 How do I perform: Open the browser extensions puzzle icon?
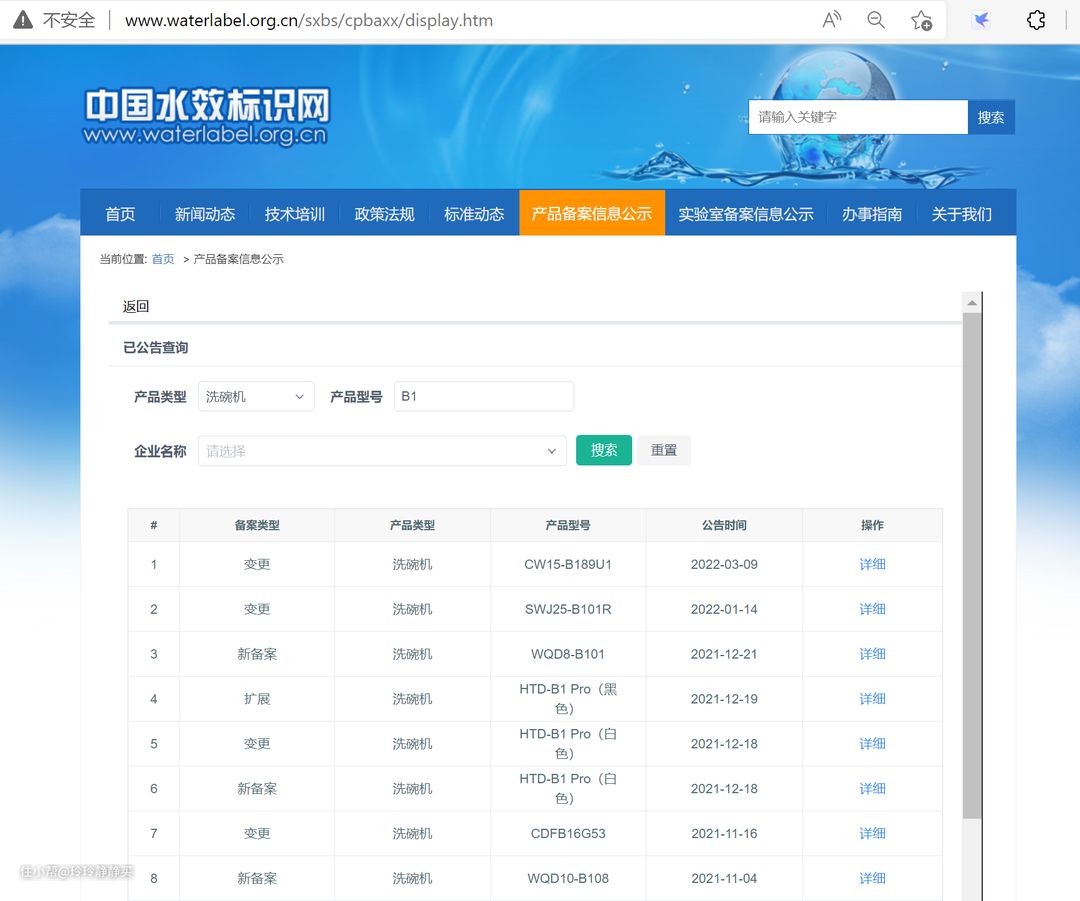(x=1036, y=20)
